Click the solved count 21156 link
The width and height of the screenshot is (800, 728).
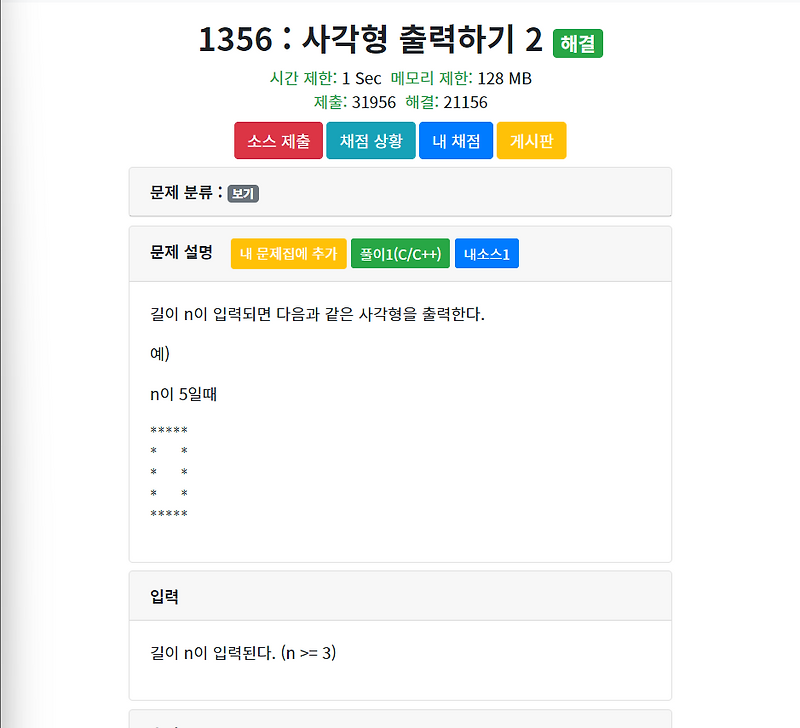click(466, 102)
